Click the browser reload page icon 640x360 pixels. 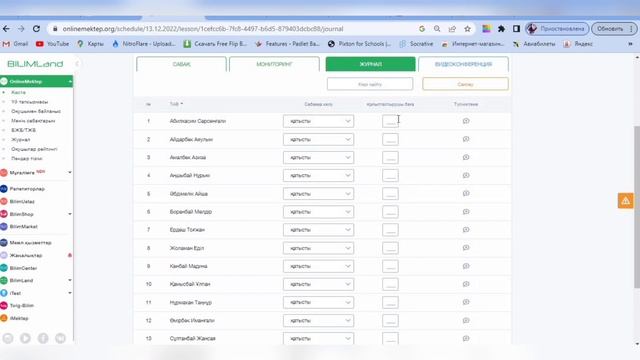36,29
